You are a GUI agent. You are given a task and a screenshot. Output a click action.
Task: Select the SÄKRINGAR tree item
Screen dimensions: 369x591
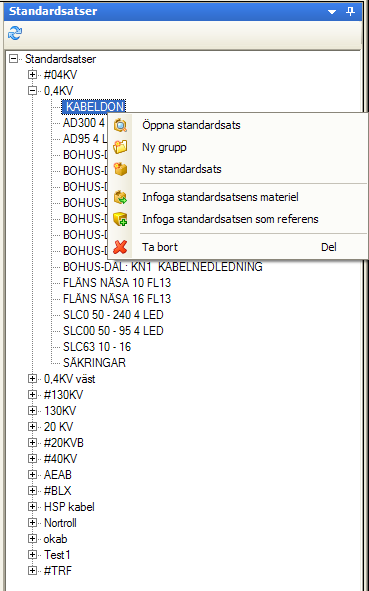94,363
